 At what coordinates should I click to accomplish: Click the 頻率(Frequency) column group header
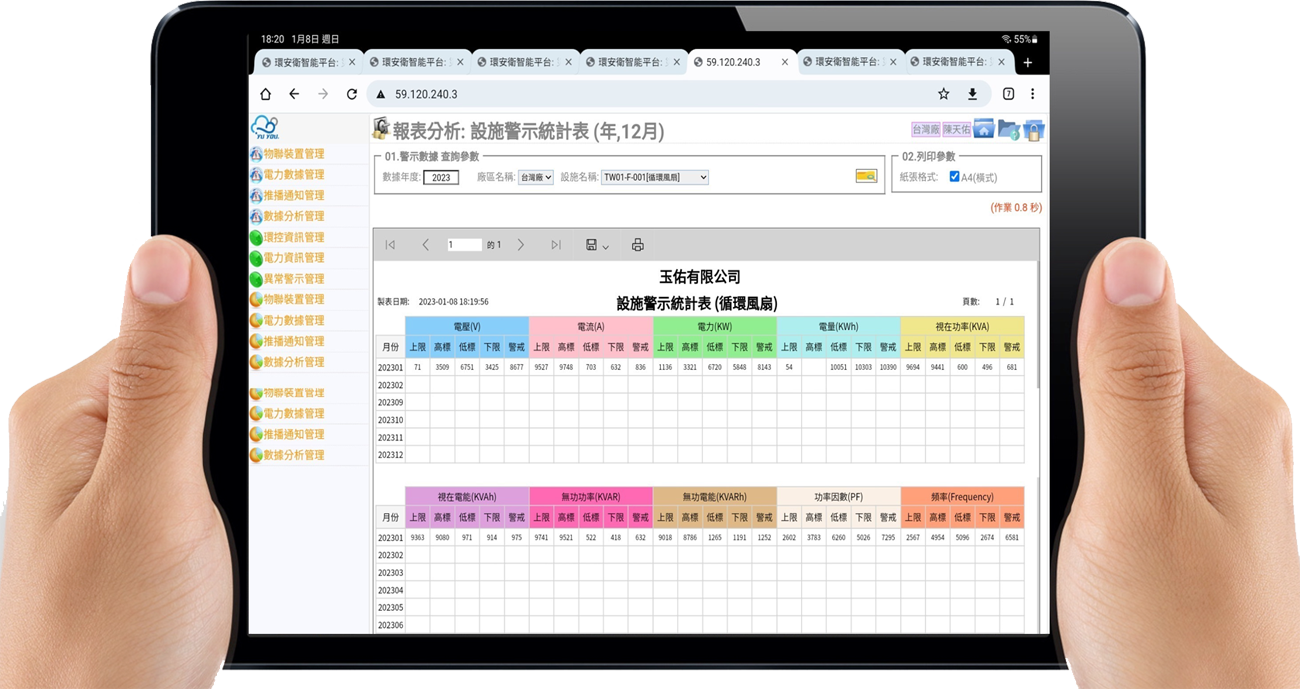pos(962,497)
